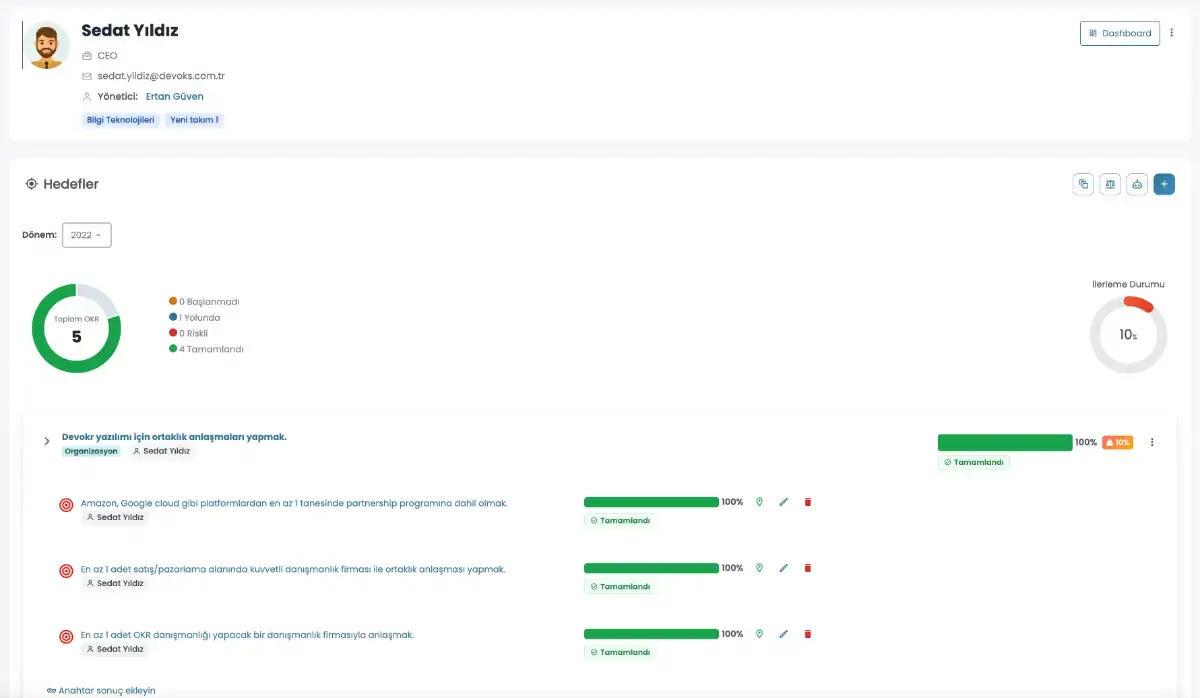The width and height of the screenshot is (1200, 698).
Task: Open the Dönem 2022 dropdown
Action: (x=87, y=235)
